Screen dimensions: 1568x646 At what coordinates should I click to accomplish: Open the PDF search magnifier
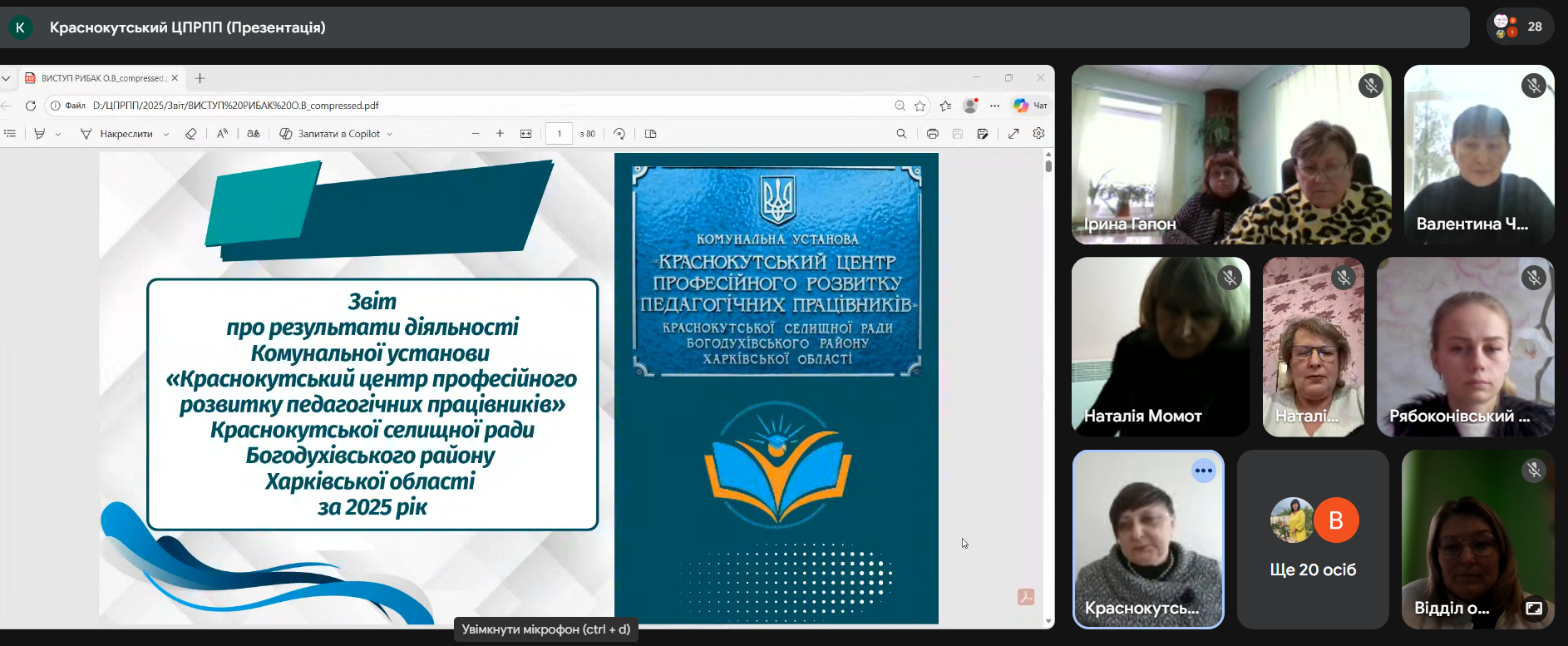[x=901, y=134]
